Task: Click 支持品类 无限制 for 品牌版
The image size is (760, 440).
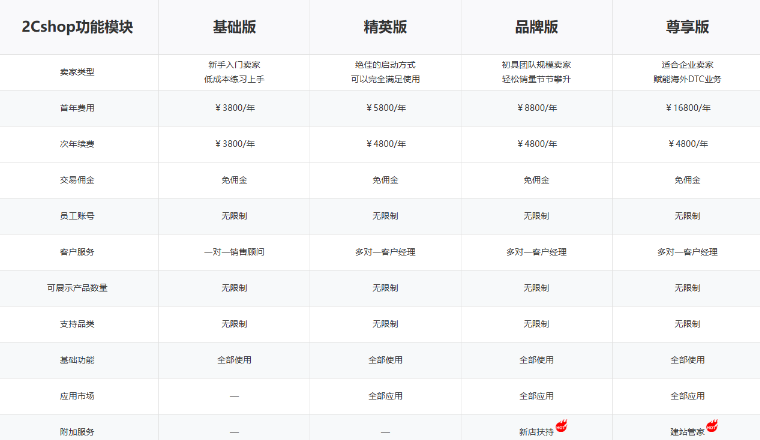Action: point(537,324)
